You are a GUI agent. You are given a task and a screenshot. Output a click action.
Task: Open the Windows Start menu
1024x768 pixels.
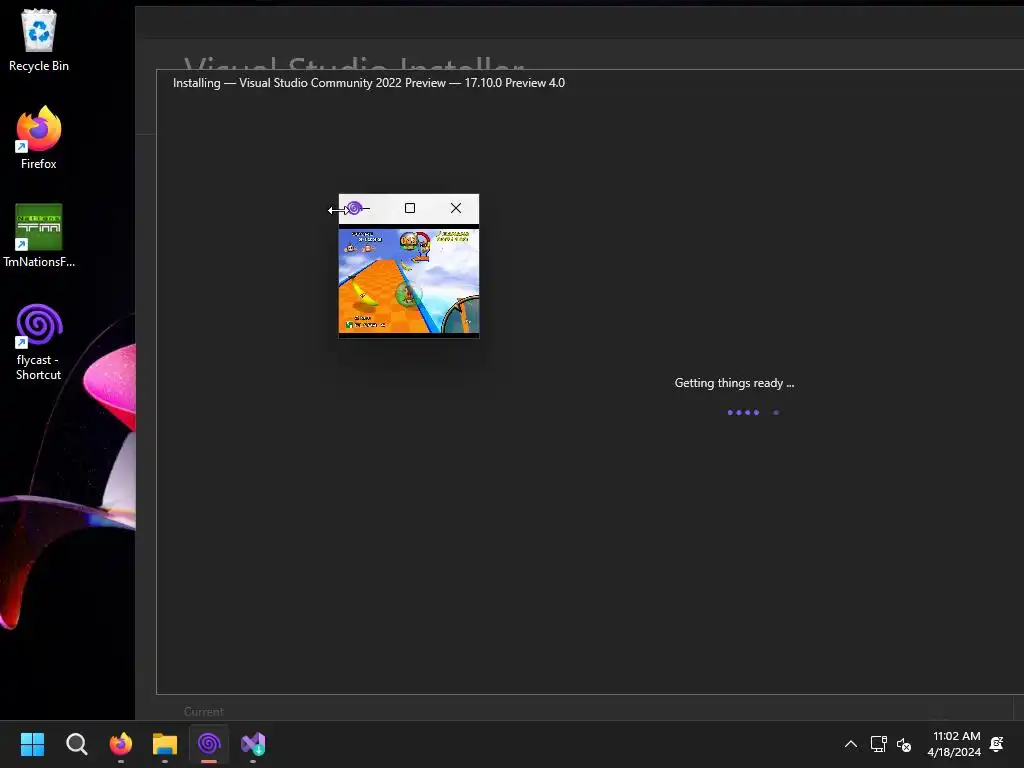[32, 744]
